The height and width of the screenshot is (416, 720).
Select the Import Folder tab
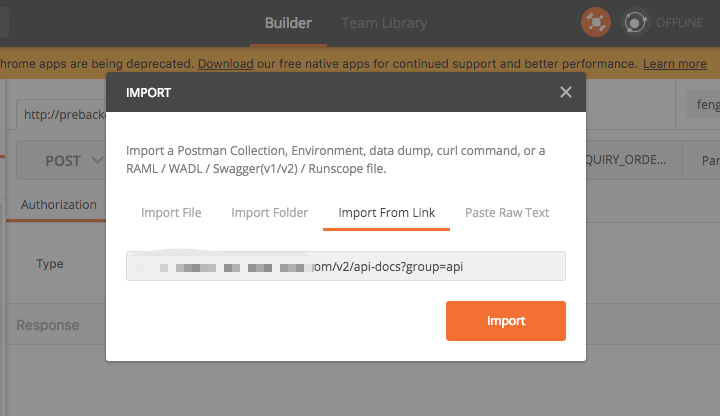pos(270,213)
